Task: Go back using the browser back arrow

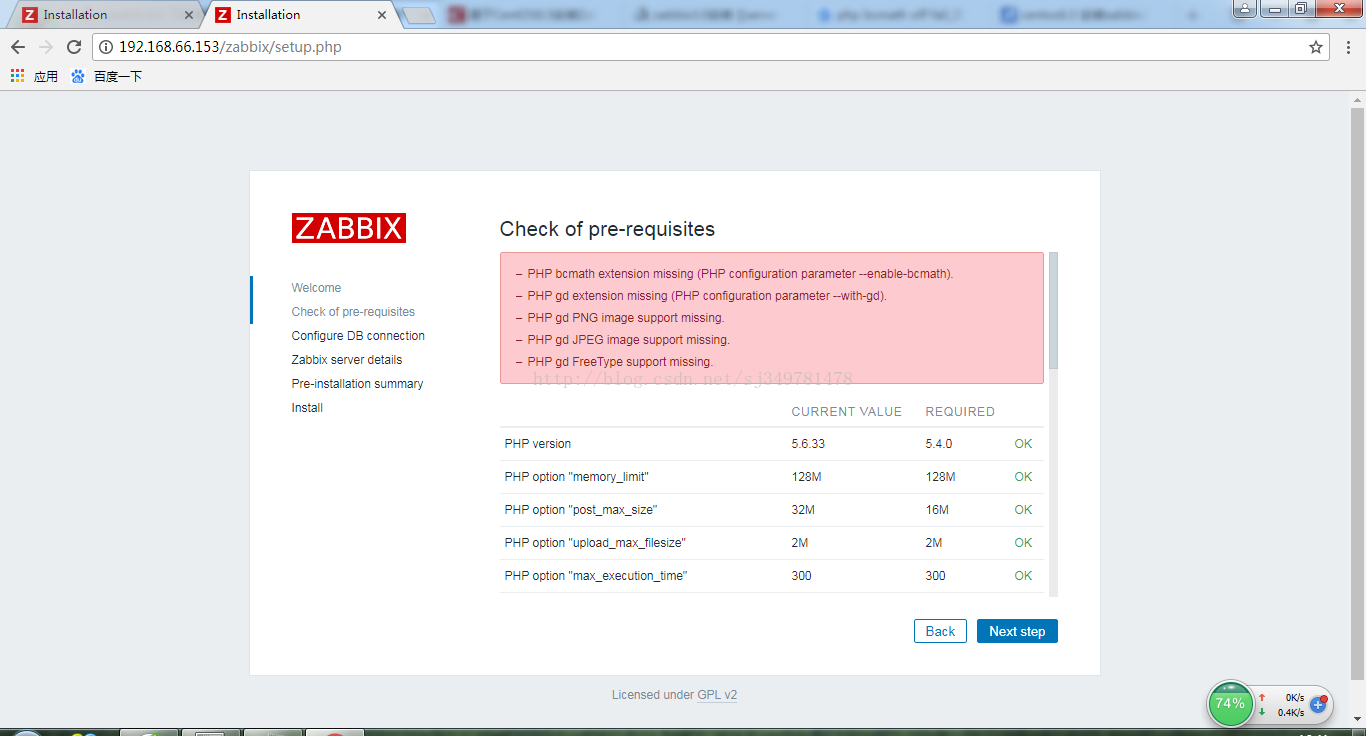Action: click(x=18, y=47)
